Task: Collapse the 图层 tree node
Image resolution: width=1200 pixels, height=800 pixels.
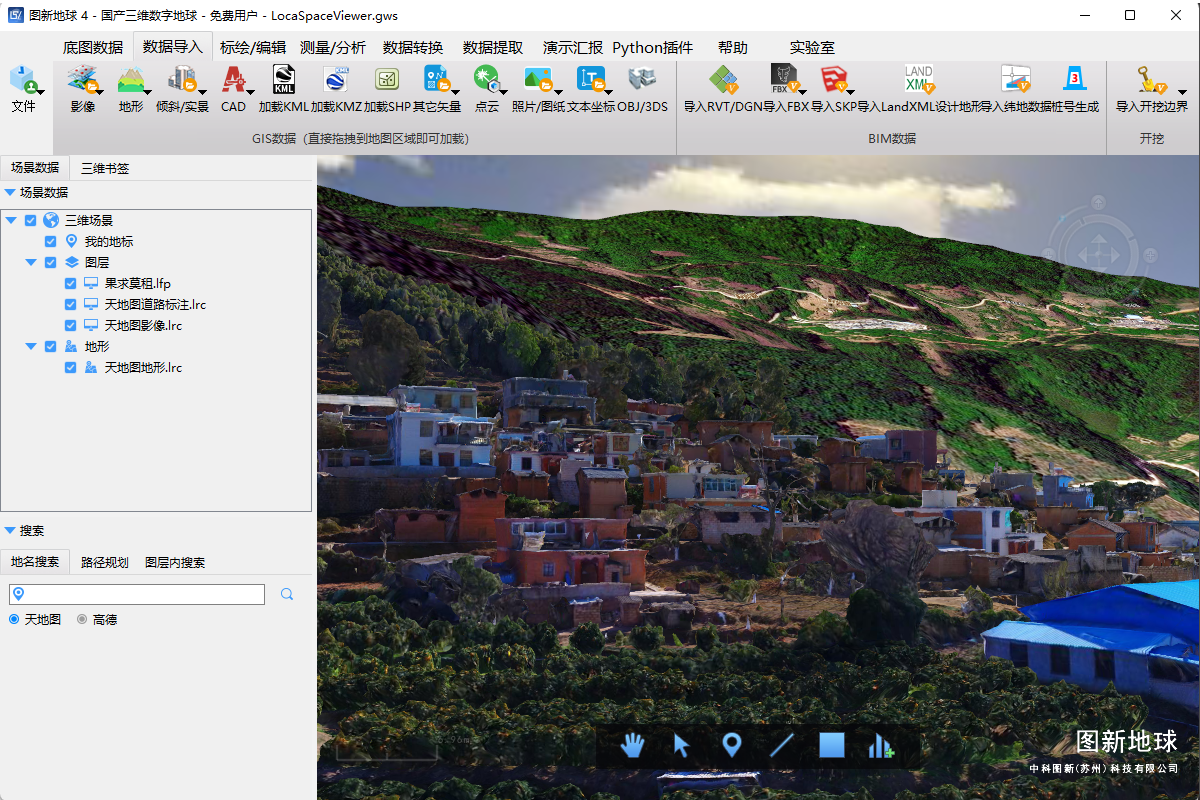Action: tap(31, 263)
